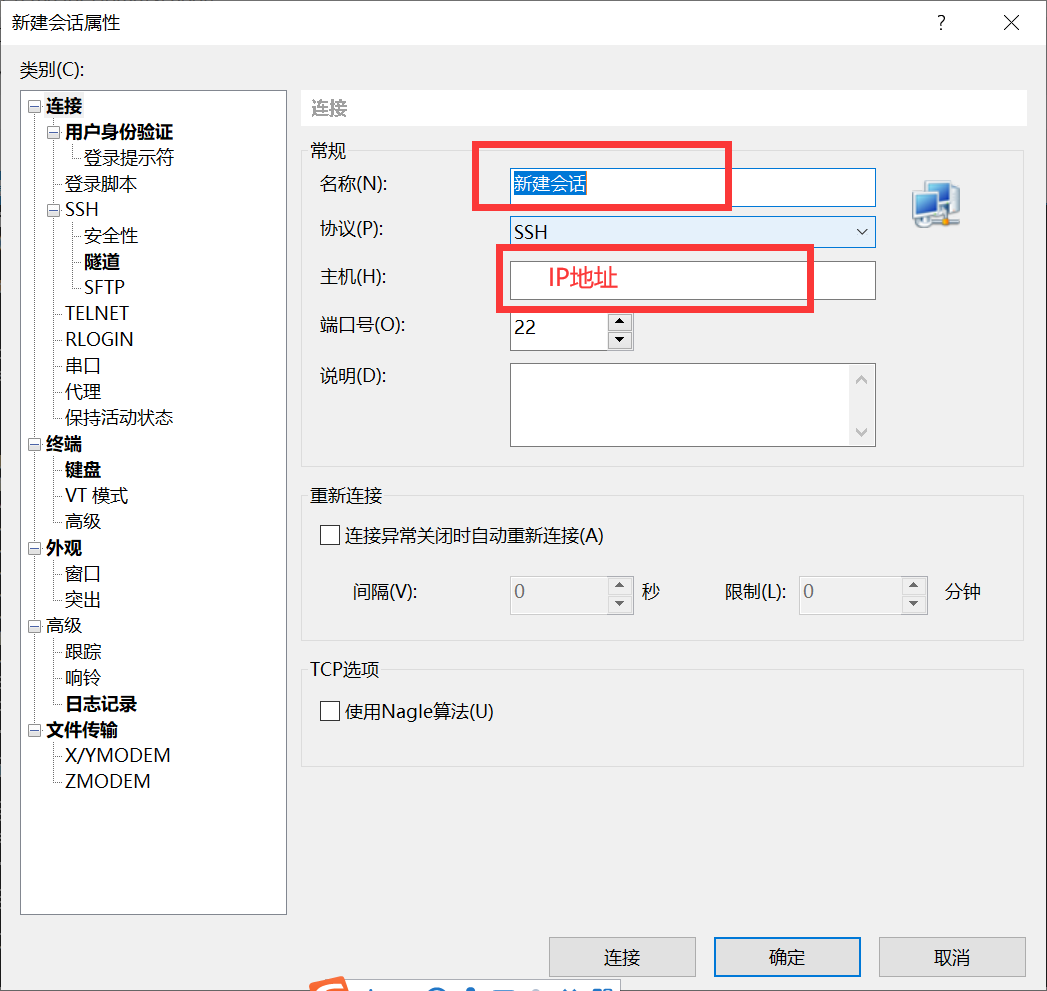Decrease the 端口号 value with down arrow
The image size is (1047, 991).
tap(620, 340)
